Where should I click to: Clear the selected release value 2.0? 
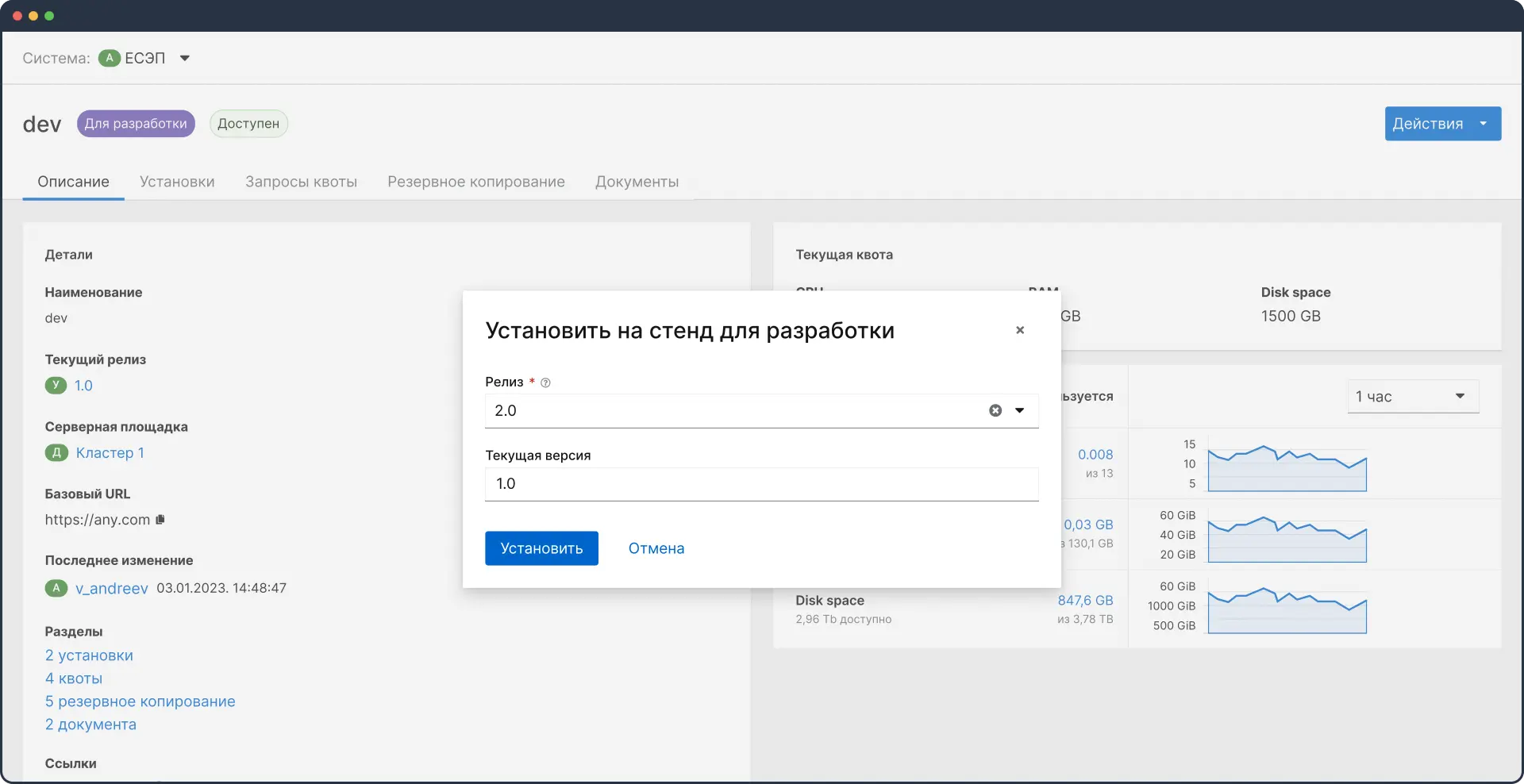995,410
